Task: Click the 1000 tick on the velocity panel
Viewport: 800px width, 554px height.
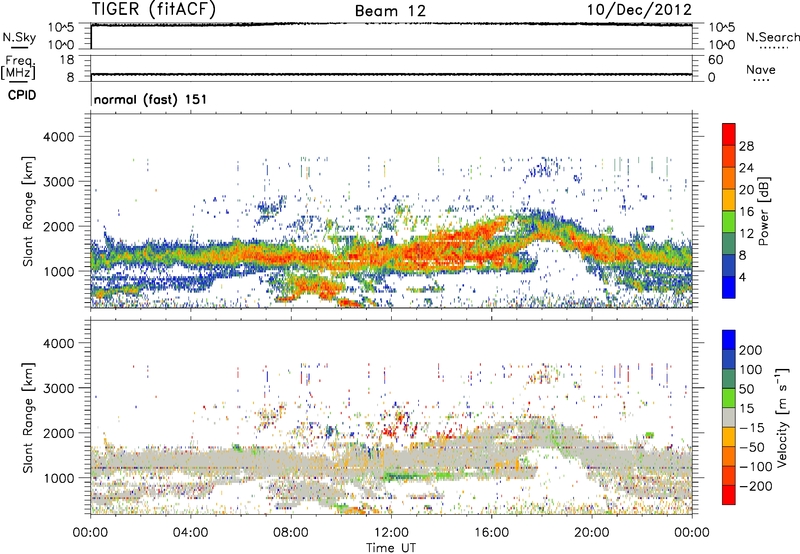Action: coord(58,478)
